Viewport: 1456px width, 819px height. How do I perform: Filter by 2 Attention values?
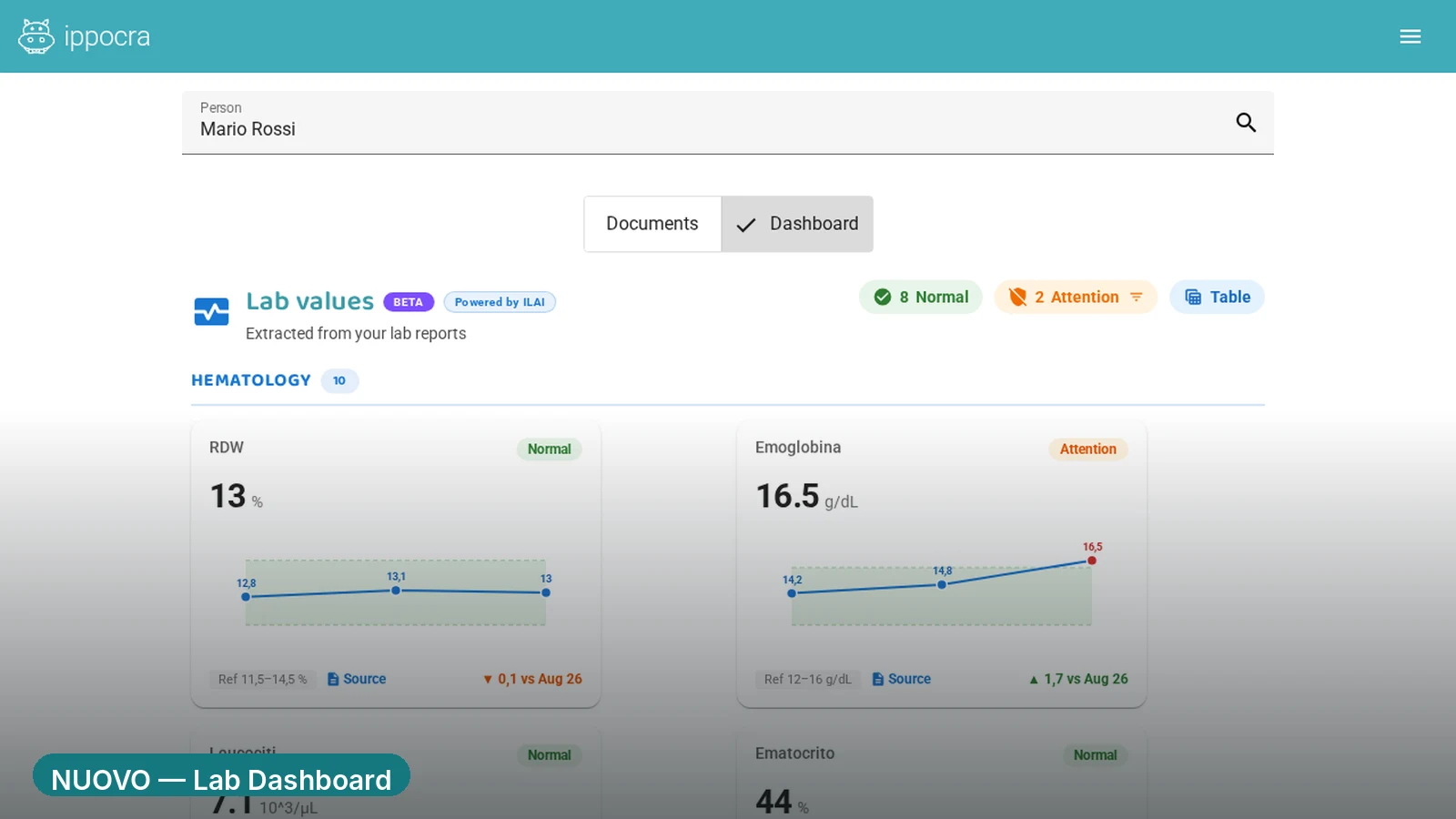pos(1076,297)
